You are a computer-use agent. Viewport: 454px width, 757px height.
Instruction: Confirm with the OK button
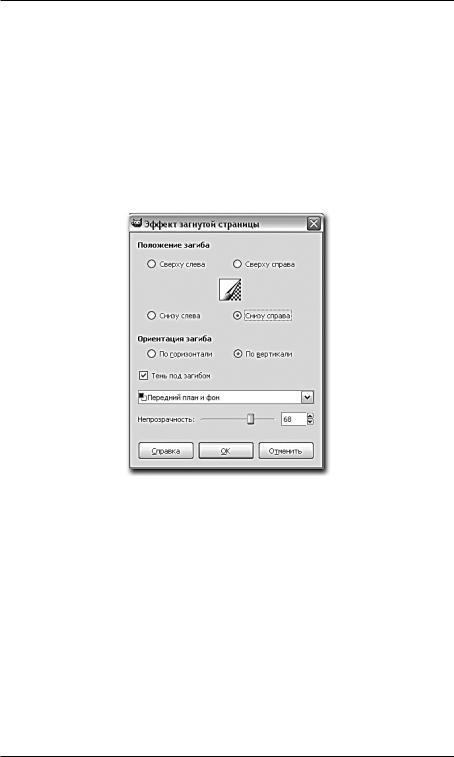(226, 450)
